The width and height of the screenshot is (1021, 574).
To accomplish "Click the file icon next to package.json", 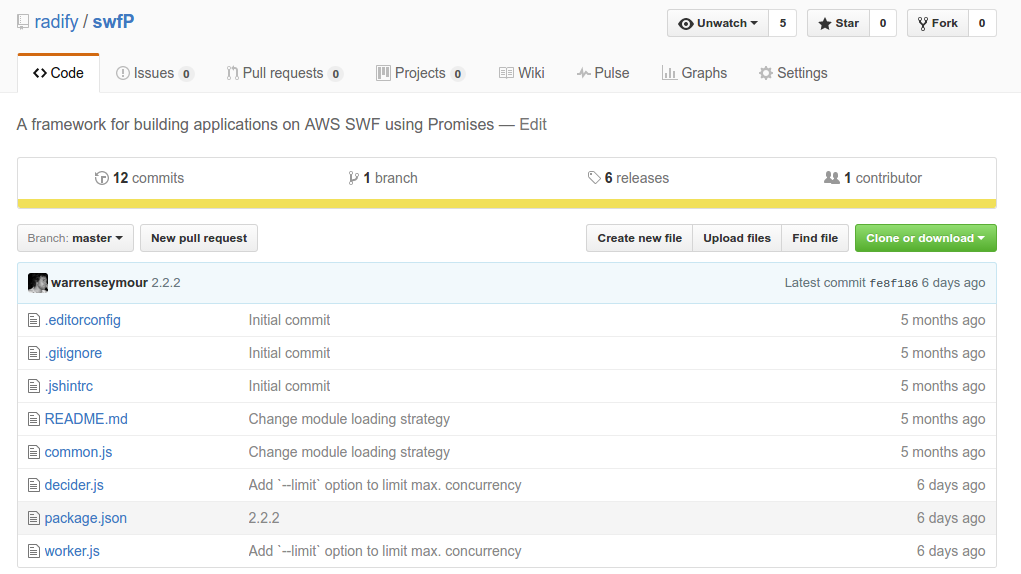I will click(x=34, y=518).
